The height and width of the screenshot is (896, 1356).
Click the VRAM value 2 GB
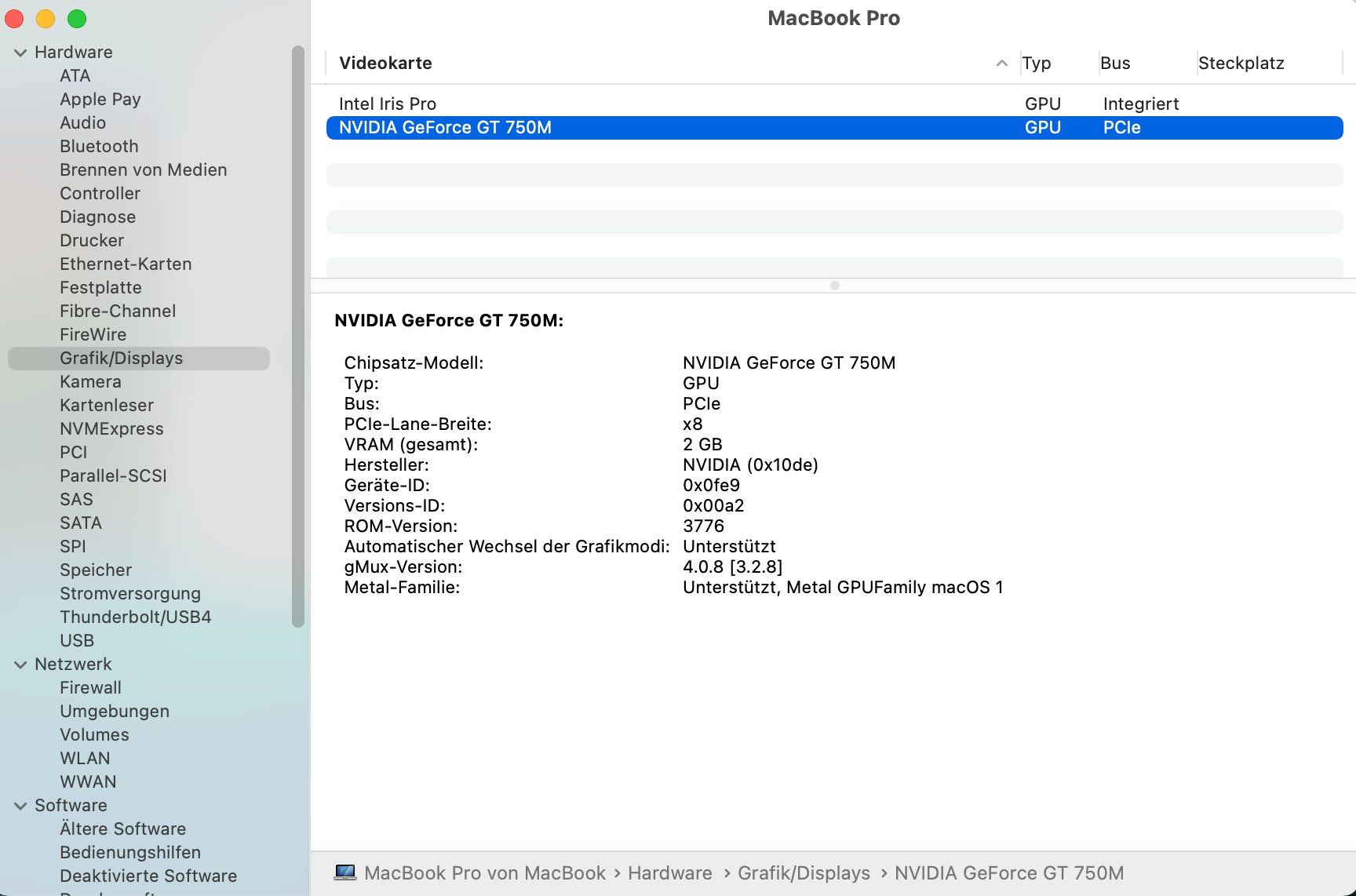pos(702,444)
